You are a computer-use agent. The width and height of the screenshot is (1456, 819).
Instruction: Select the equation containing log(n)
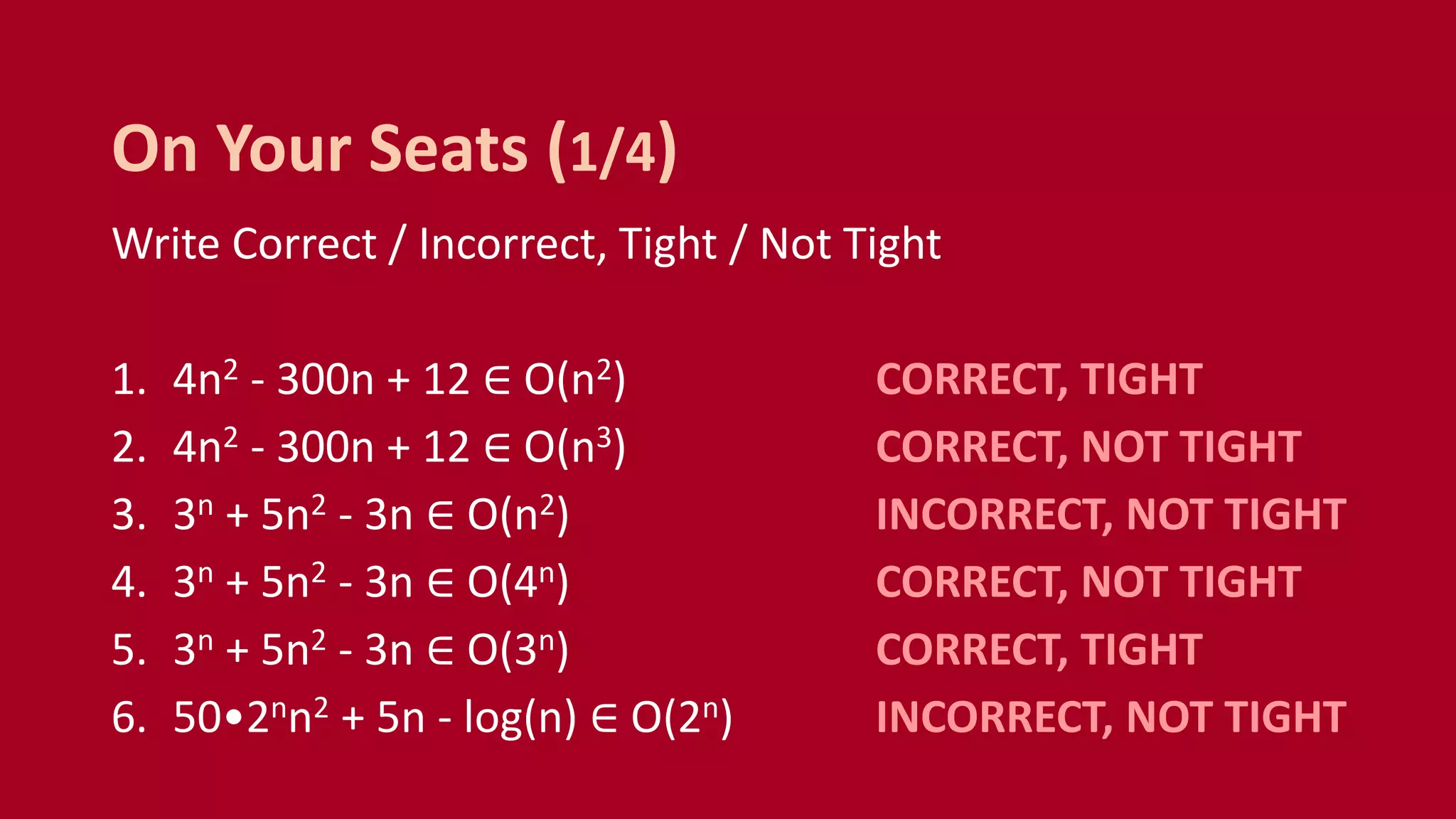[x=452, y=717]
